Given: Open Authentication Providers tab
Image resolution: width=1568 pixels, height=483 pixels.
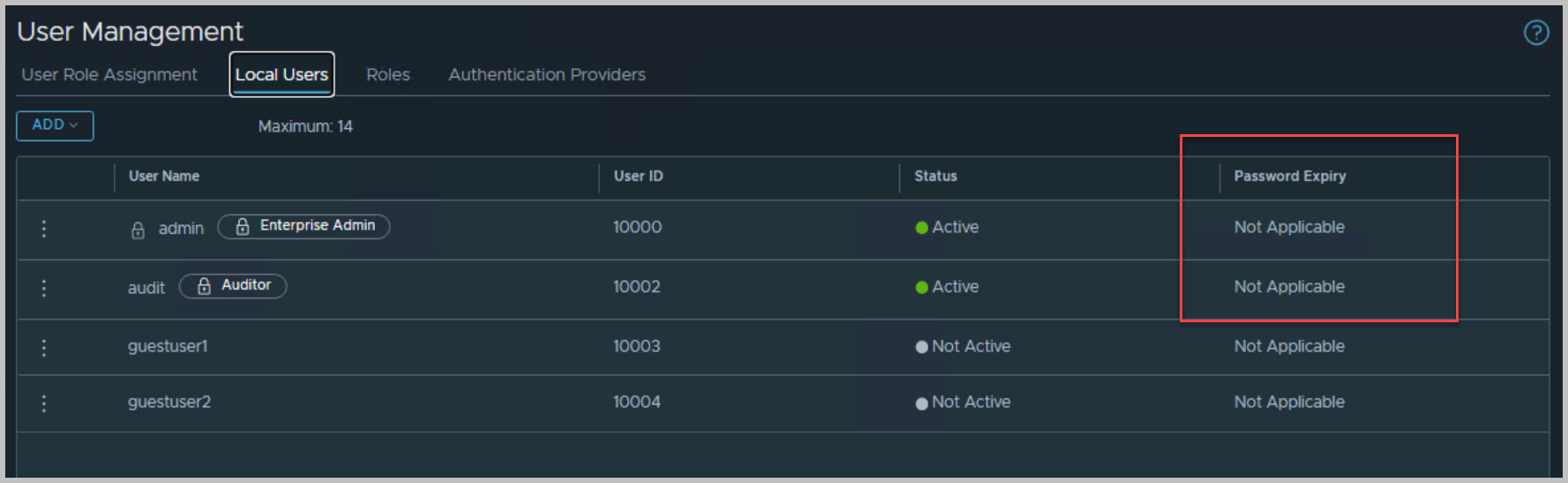Looking at the screenshot, I should pos(547,75).
